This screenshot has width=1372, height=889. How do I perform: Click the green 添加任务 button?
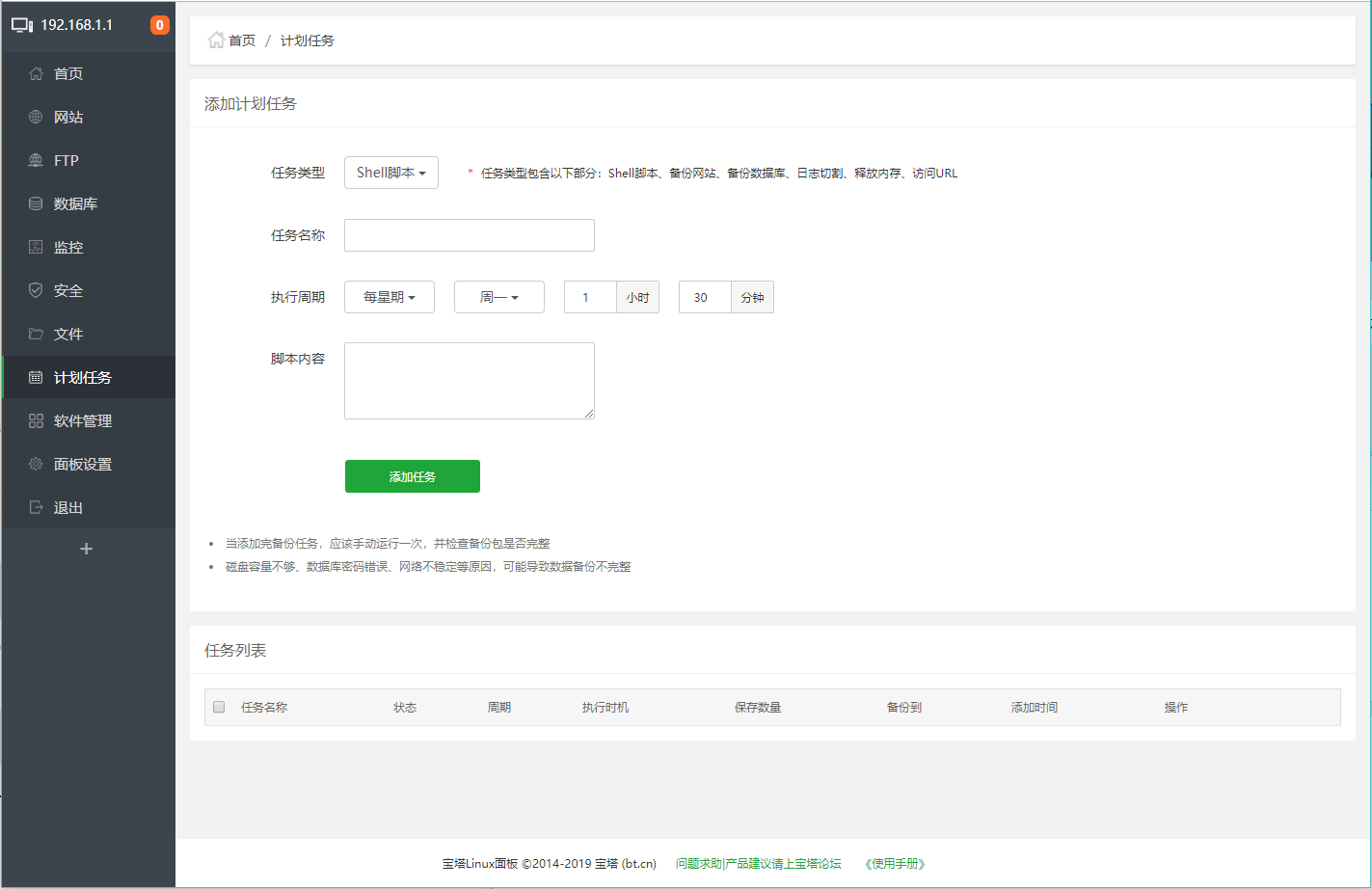(x=412, y=476)
